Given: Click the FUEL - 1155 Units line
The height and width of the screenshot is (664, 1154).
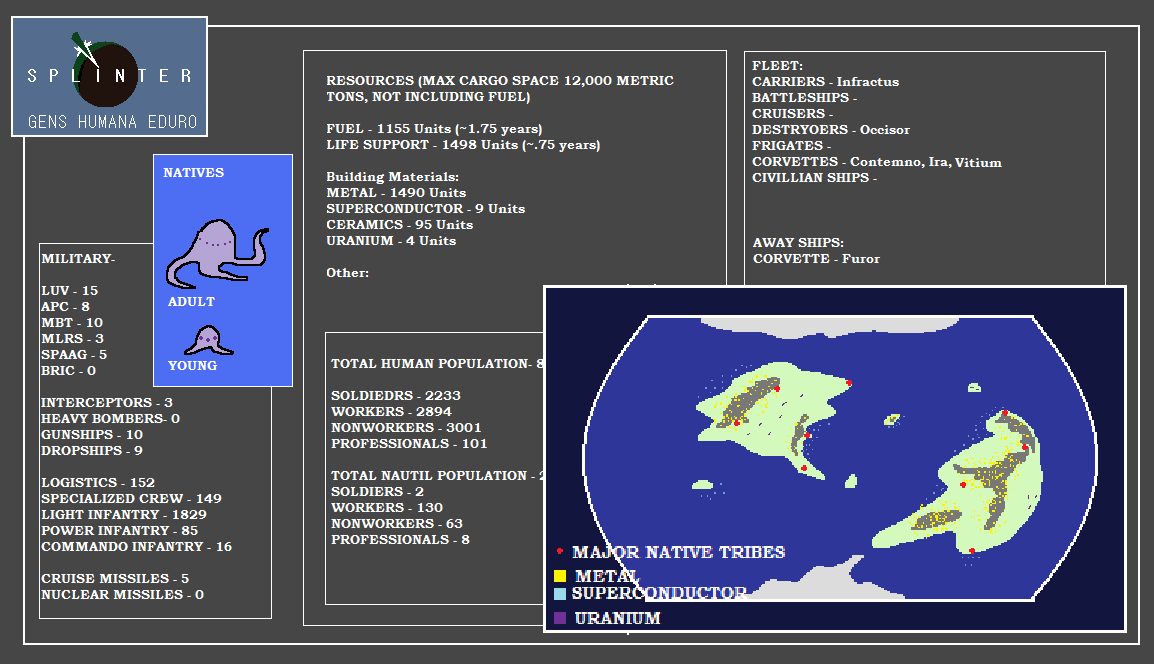Looking at the screenshot, I should (x=434, y=129).
